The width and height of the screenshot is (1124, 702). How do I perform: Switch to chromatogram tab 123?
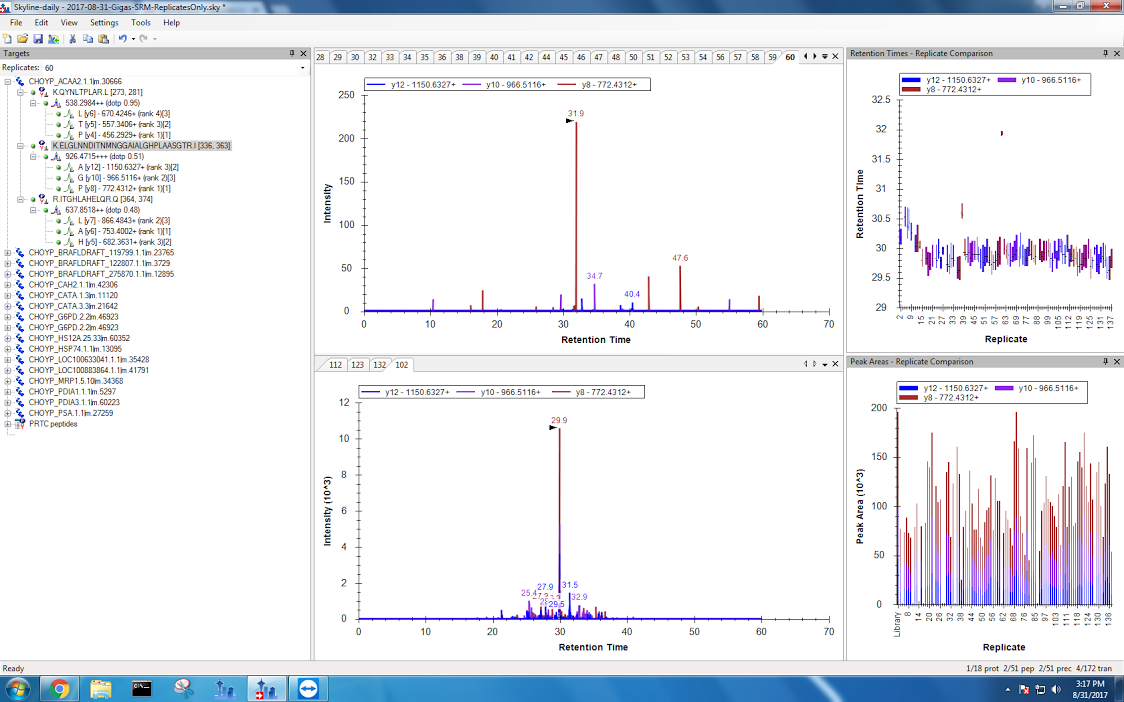(357, 365)
